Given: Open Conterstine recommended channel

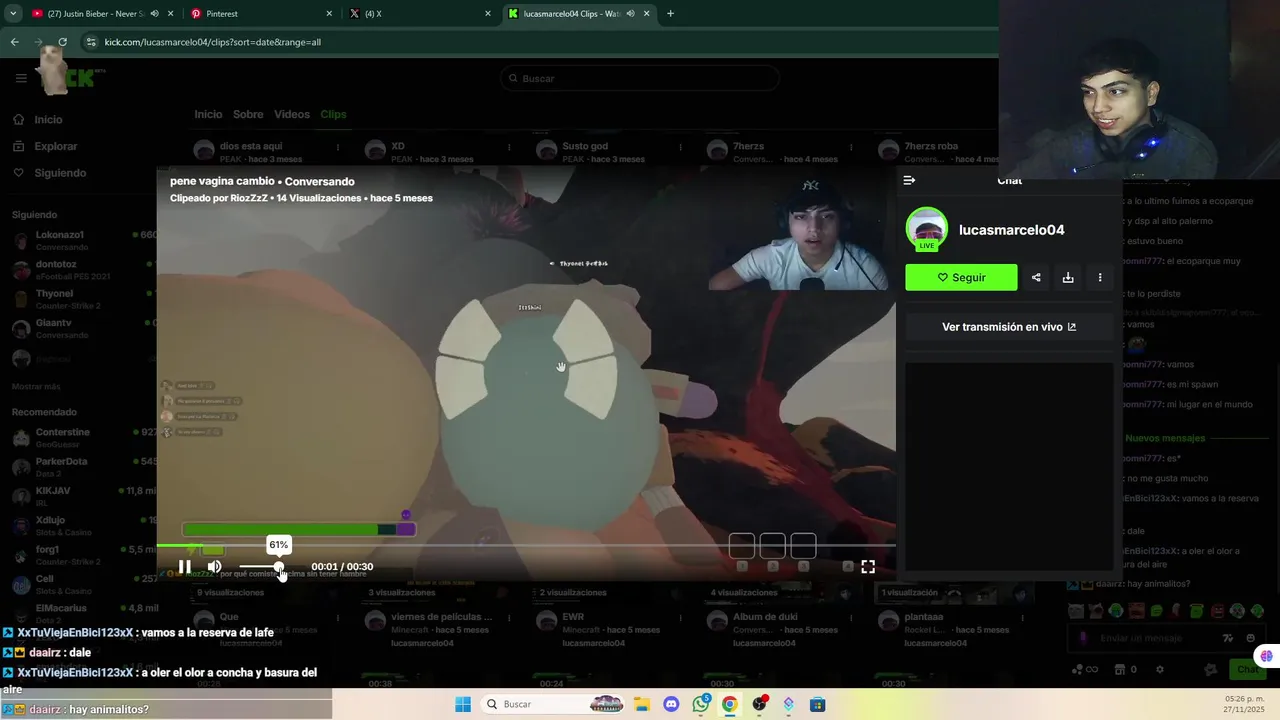Looking at the screenshot, I should pos(80,437).
